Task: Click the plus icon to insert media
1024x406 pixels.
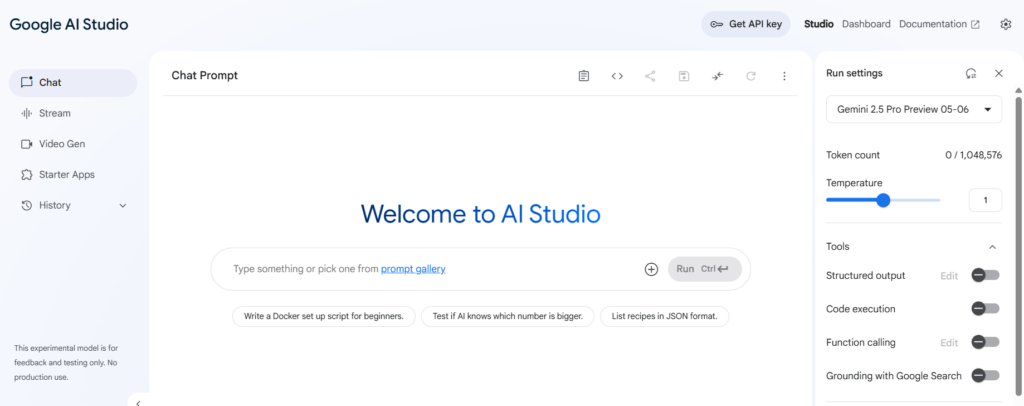Action: pyautogui.click(x=651, y=269)
